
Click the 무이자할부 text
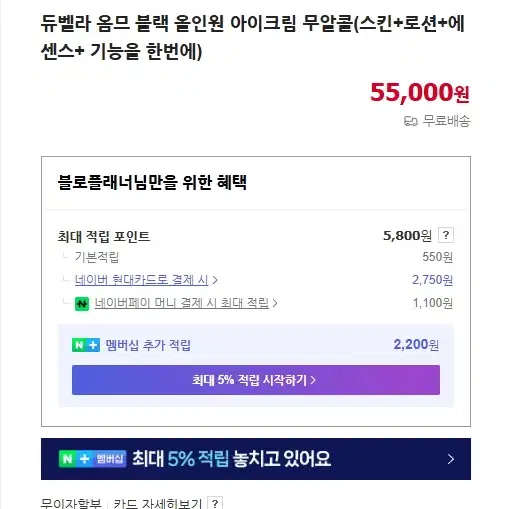tap(71, 503)
